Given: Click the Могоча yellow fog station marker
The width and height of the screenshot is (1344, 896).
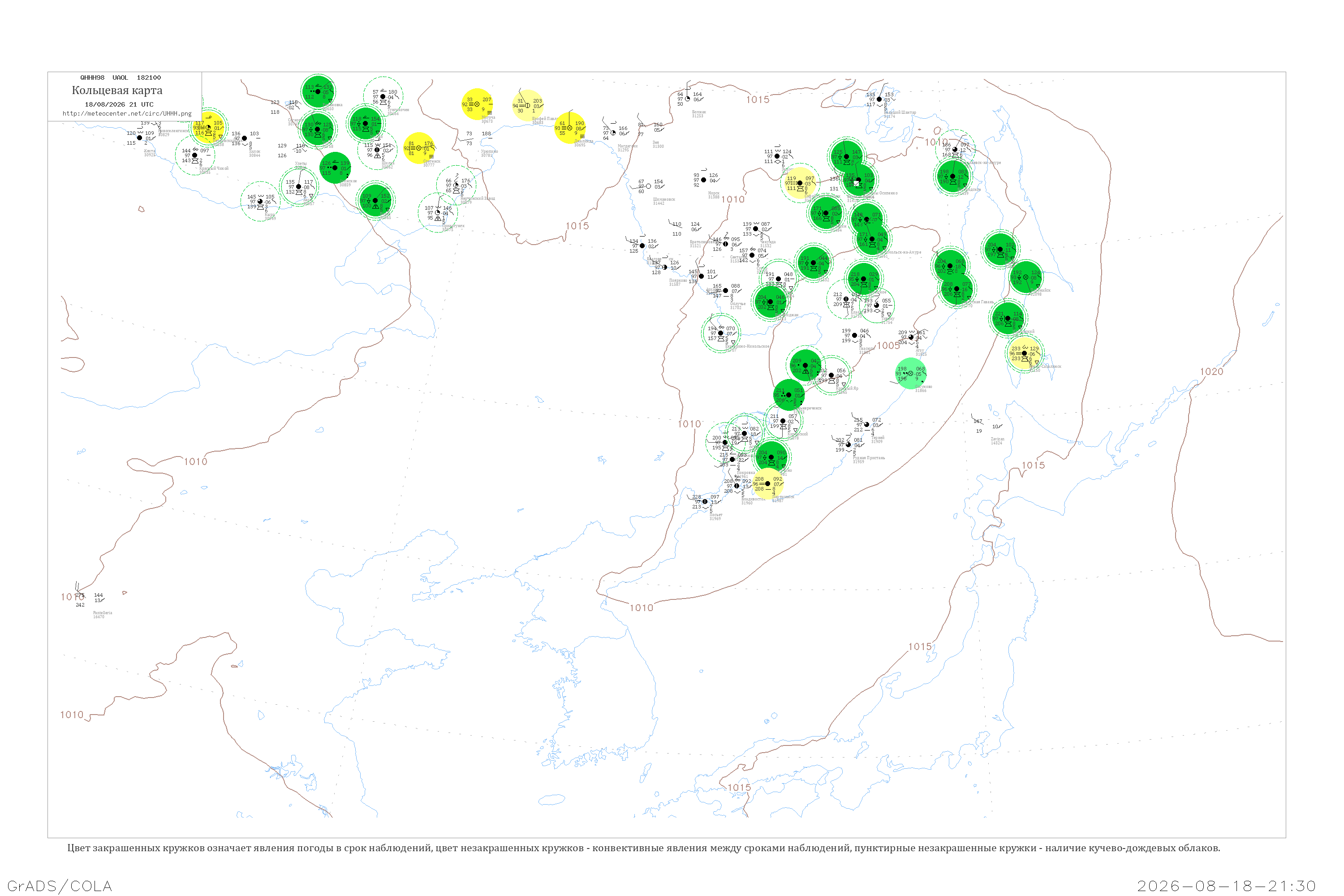Looking at the screenshot, I should click(477, 104).
